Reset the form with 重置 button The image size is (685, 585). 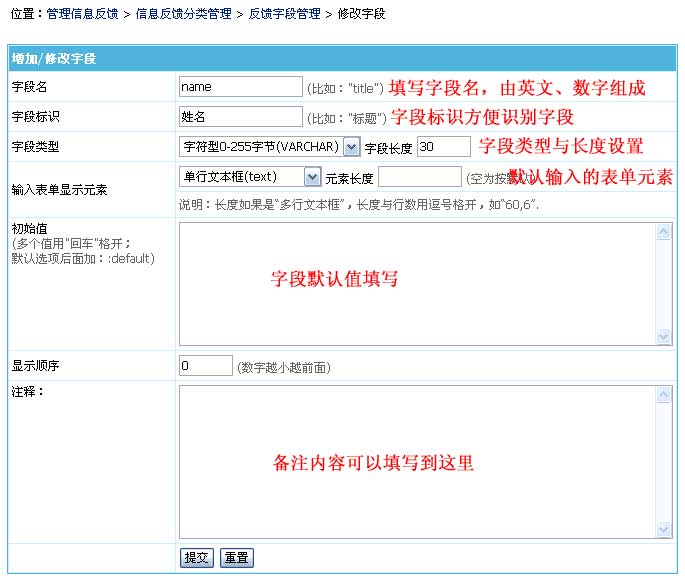click(x=236, y=558)
